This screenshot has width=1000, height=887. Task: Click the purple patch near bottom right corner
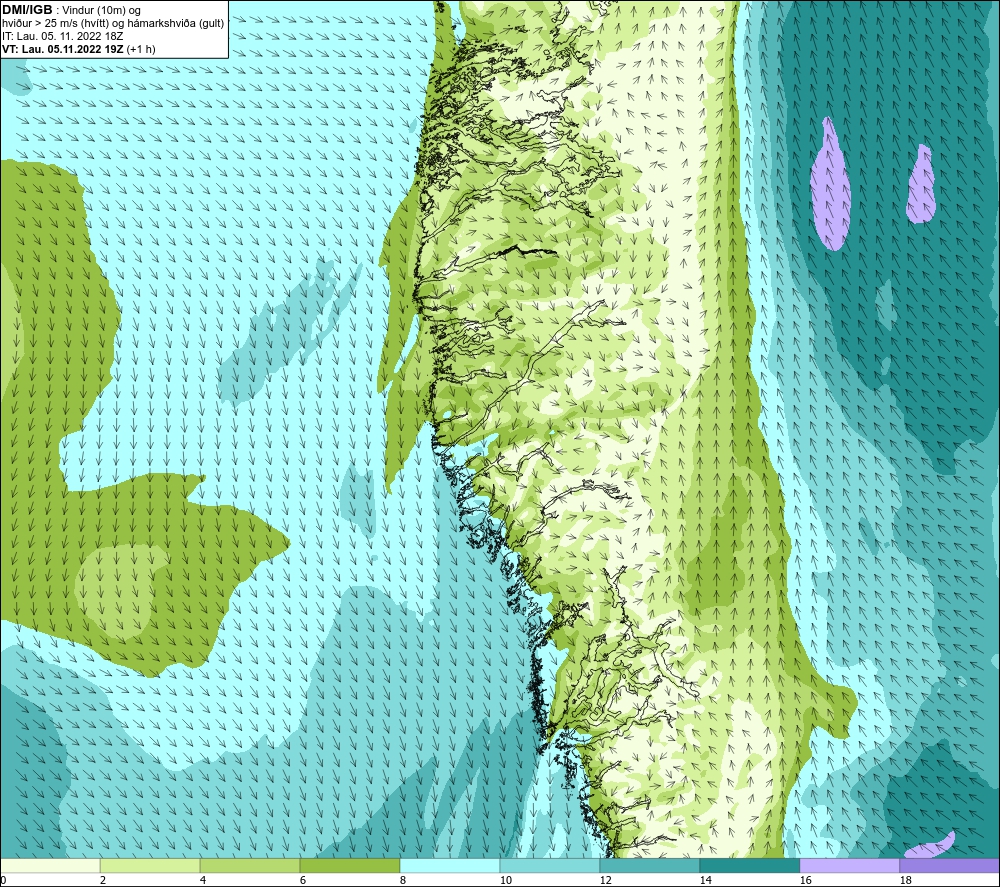tap(930, 846)
